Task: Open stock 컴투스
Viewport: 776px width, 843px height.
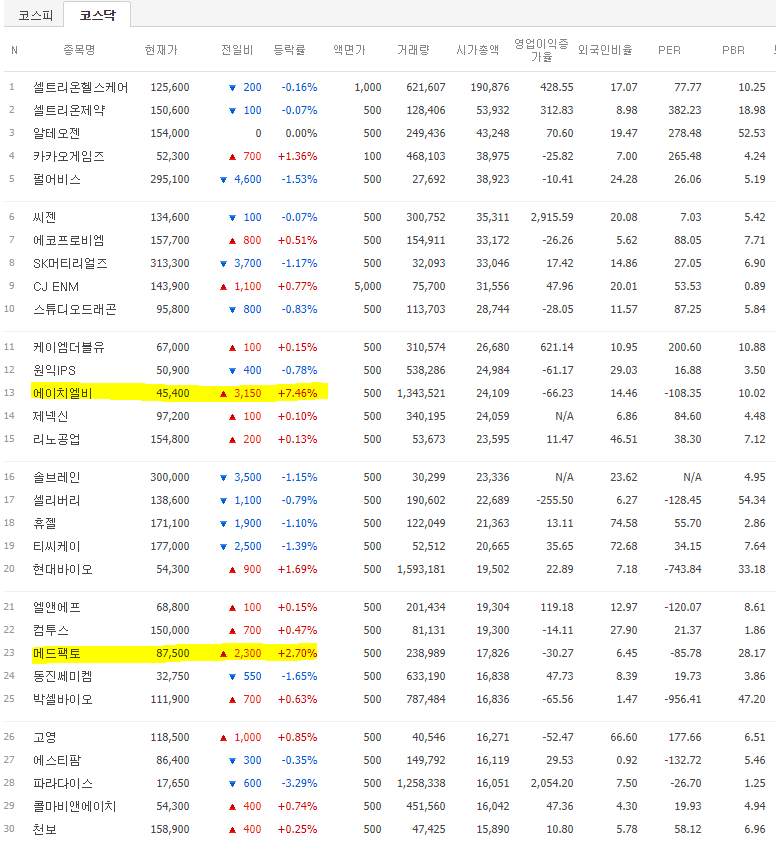Action: tap(51, 631)
